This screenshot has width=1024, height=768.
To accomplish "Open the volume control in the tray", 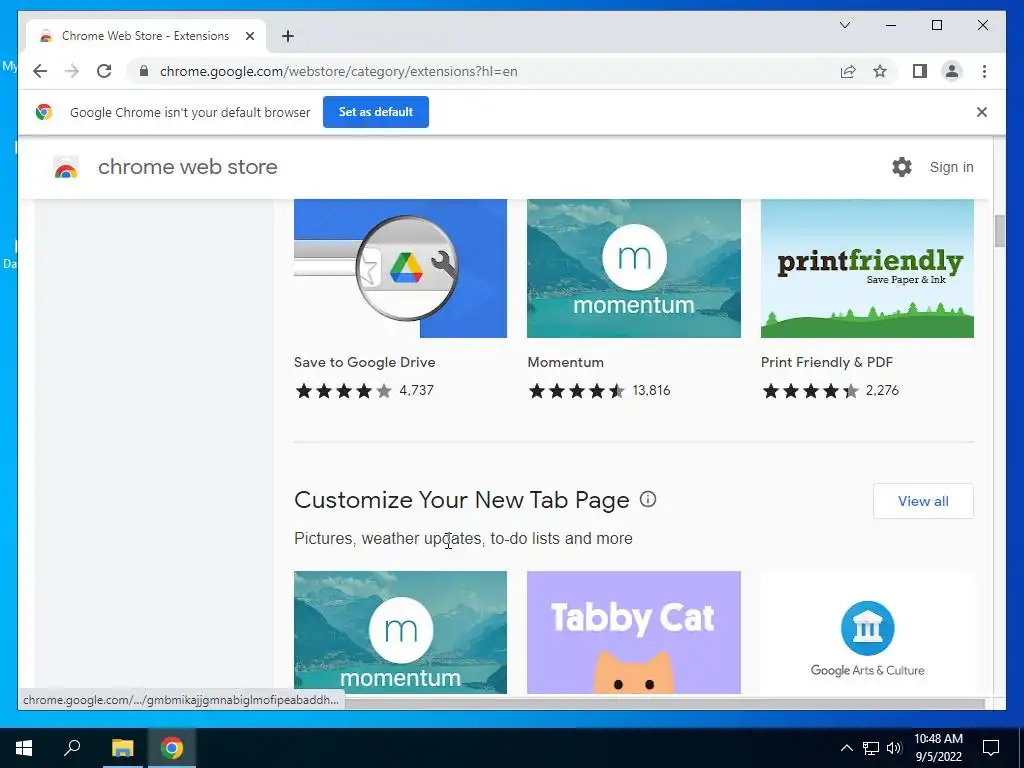I will pyautogui.click(x=894, y=748).
